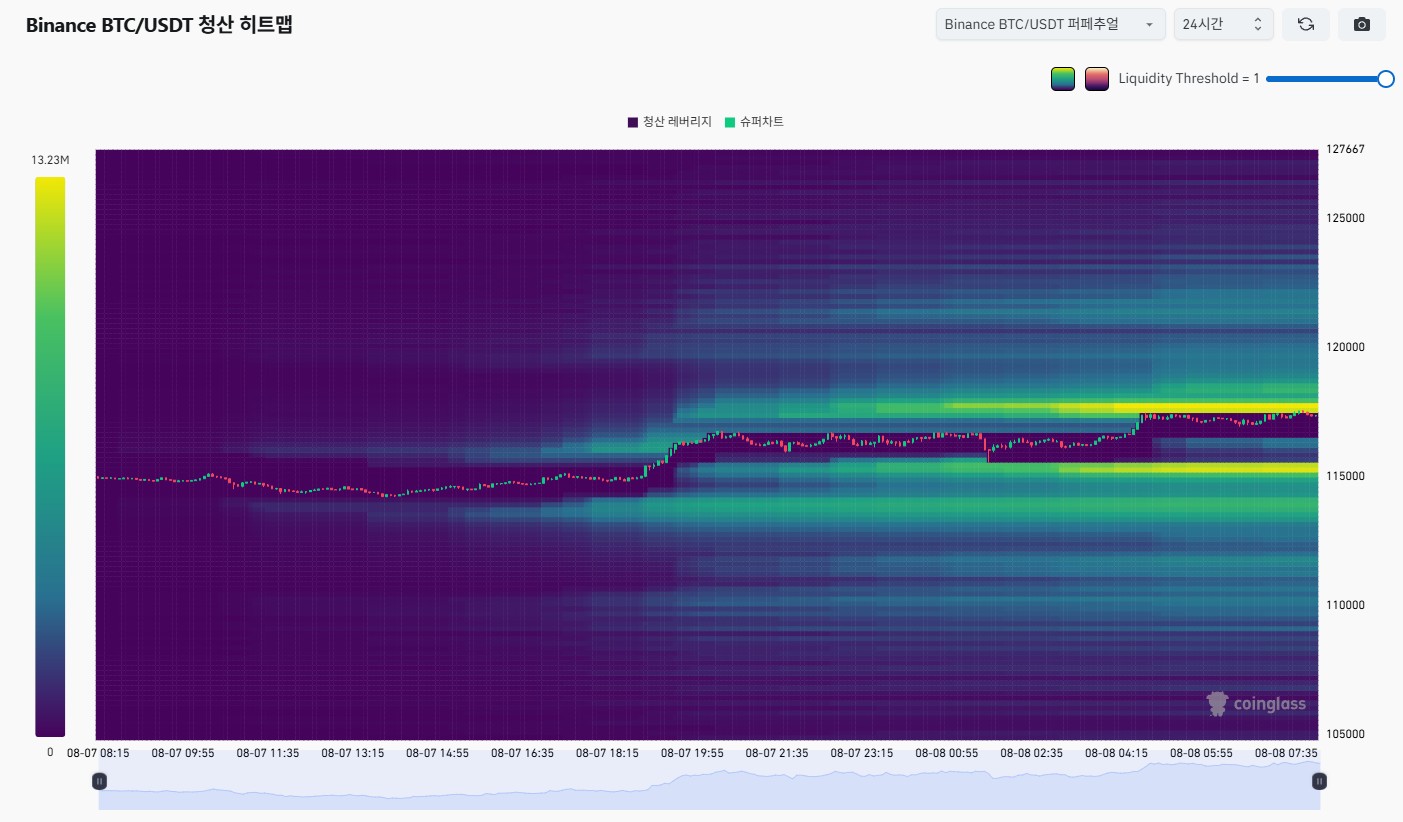Click the 08-07 11:35 time label

click(x=268, y=753)
